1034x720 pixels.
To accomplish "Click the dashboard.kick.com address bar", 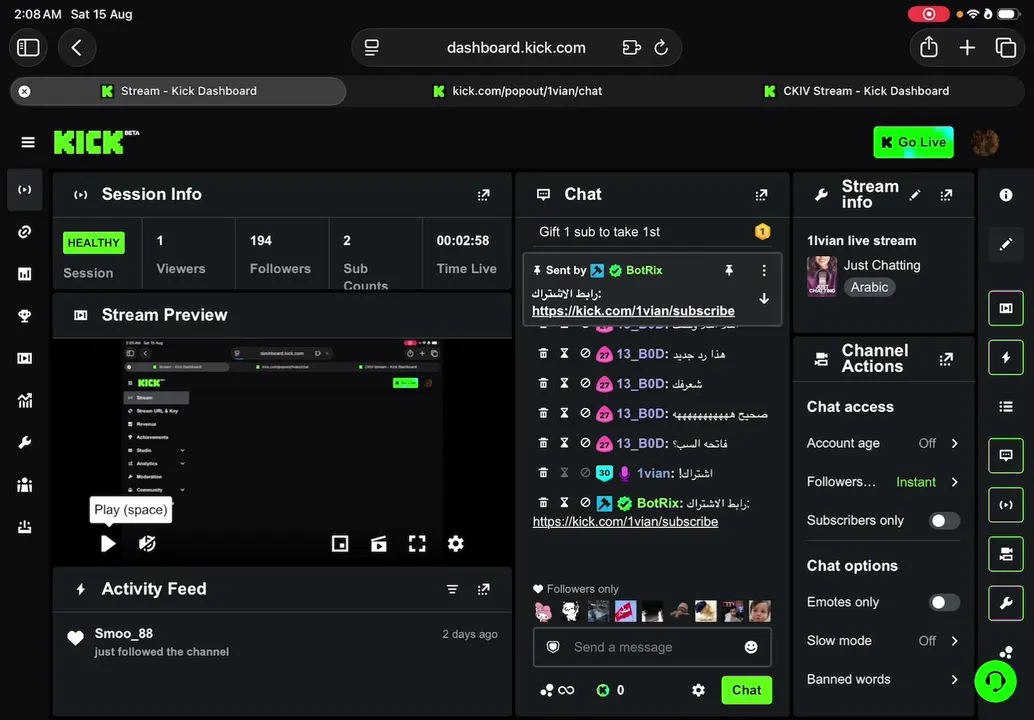I will 516,47.
